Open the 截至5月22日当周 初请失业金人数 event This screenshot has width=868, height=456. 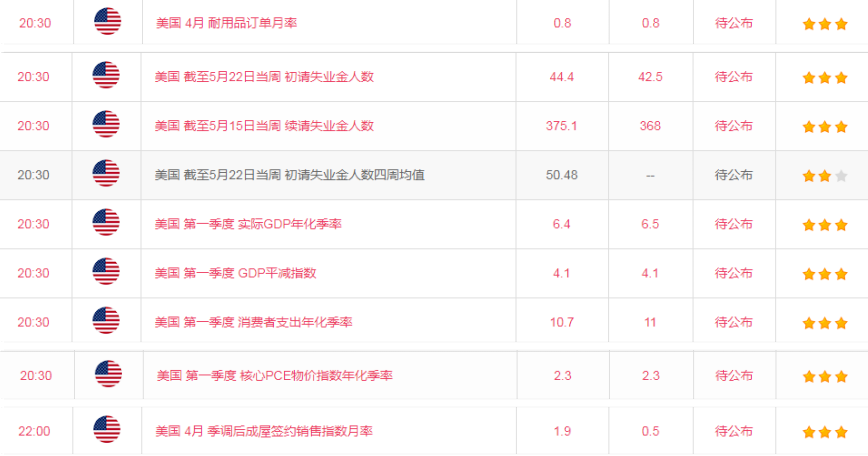coord(264,76)
